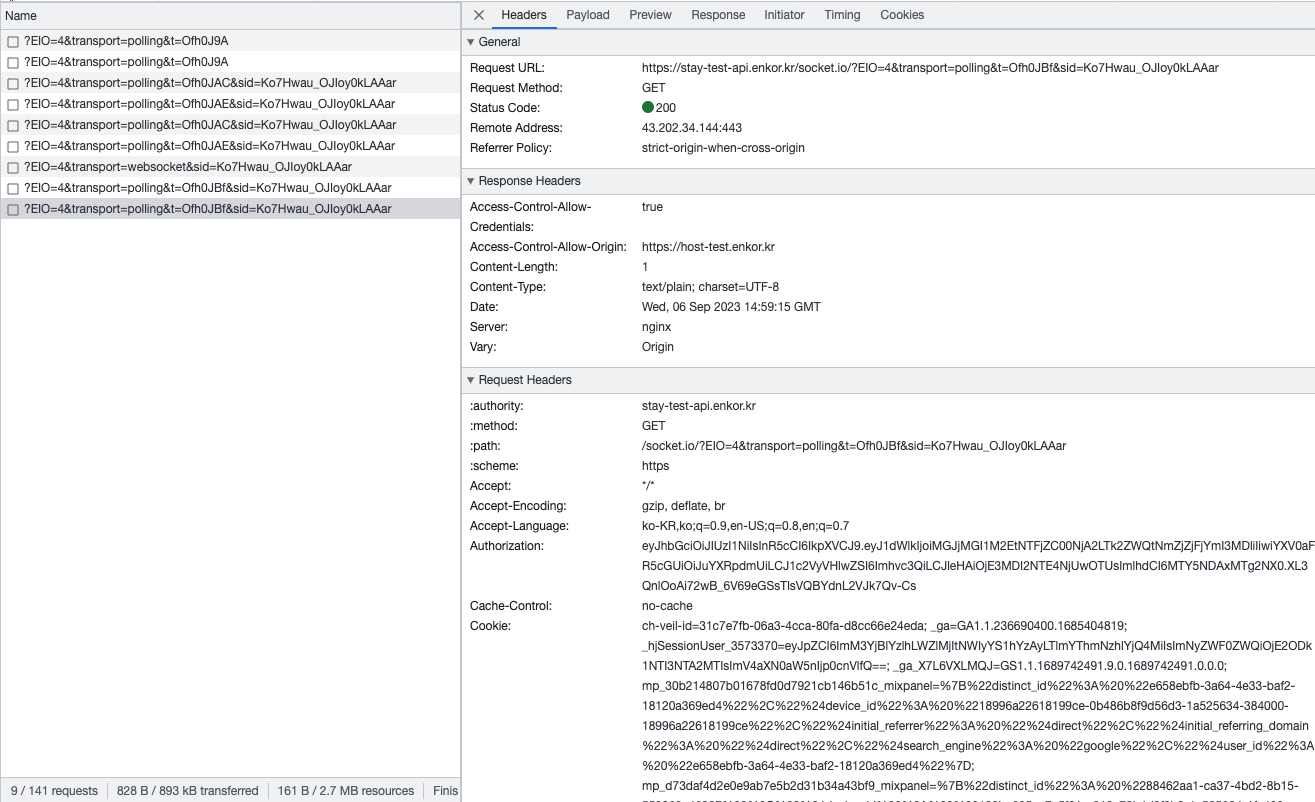Image resolution: width=1315 pixels, height=802 pixels.
Task: Click the Content-Type label
Action: (x=508, y=287)
